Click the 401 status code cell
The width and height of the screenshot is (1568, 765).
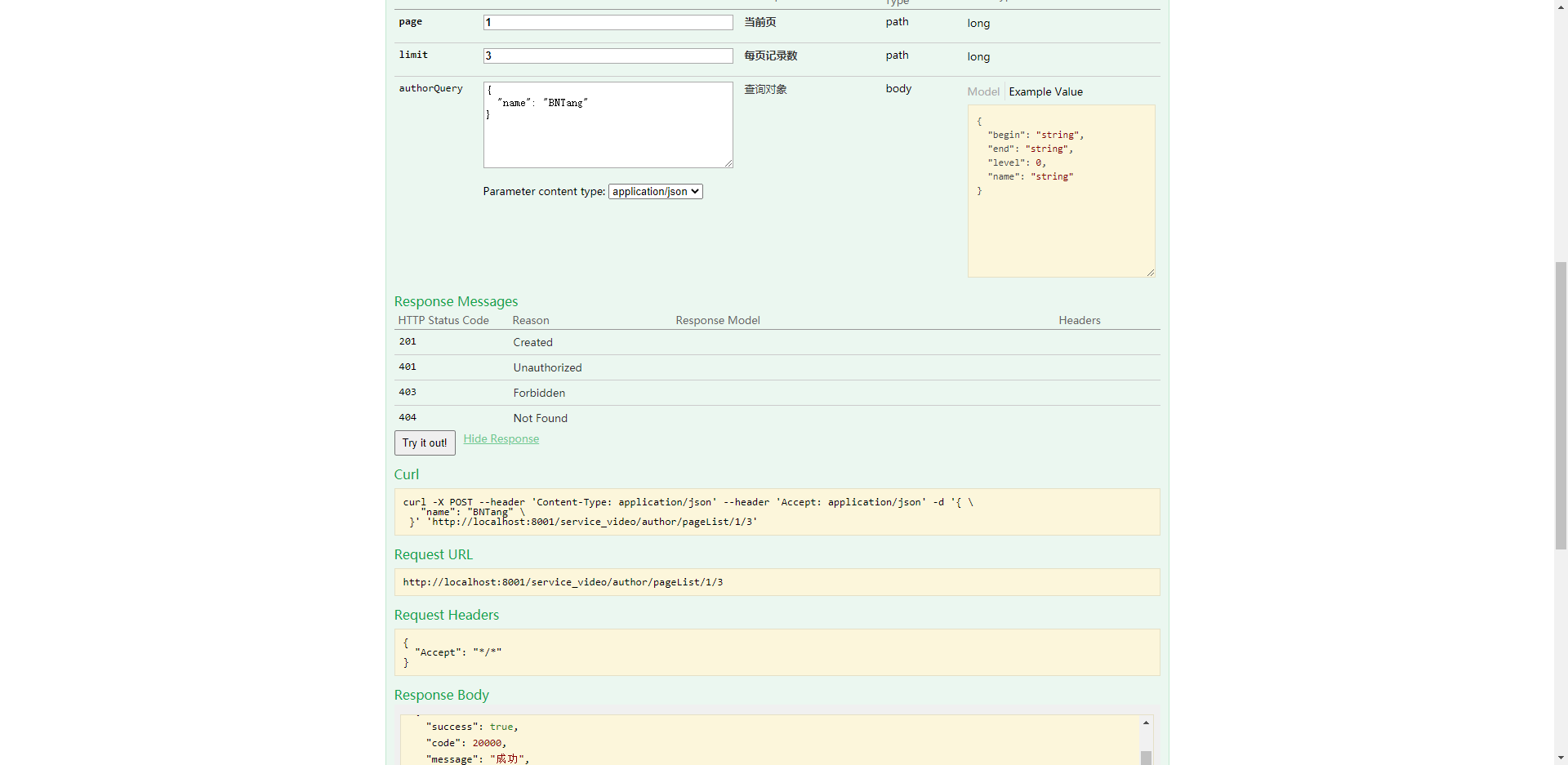(x=408, y=367)
